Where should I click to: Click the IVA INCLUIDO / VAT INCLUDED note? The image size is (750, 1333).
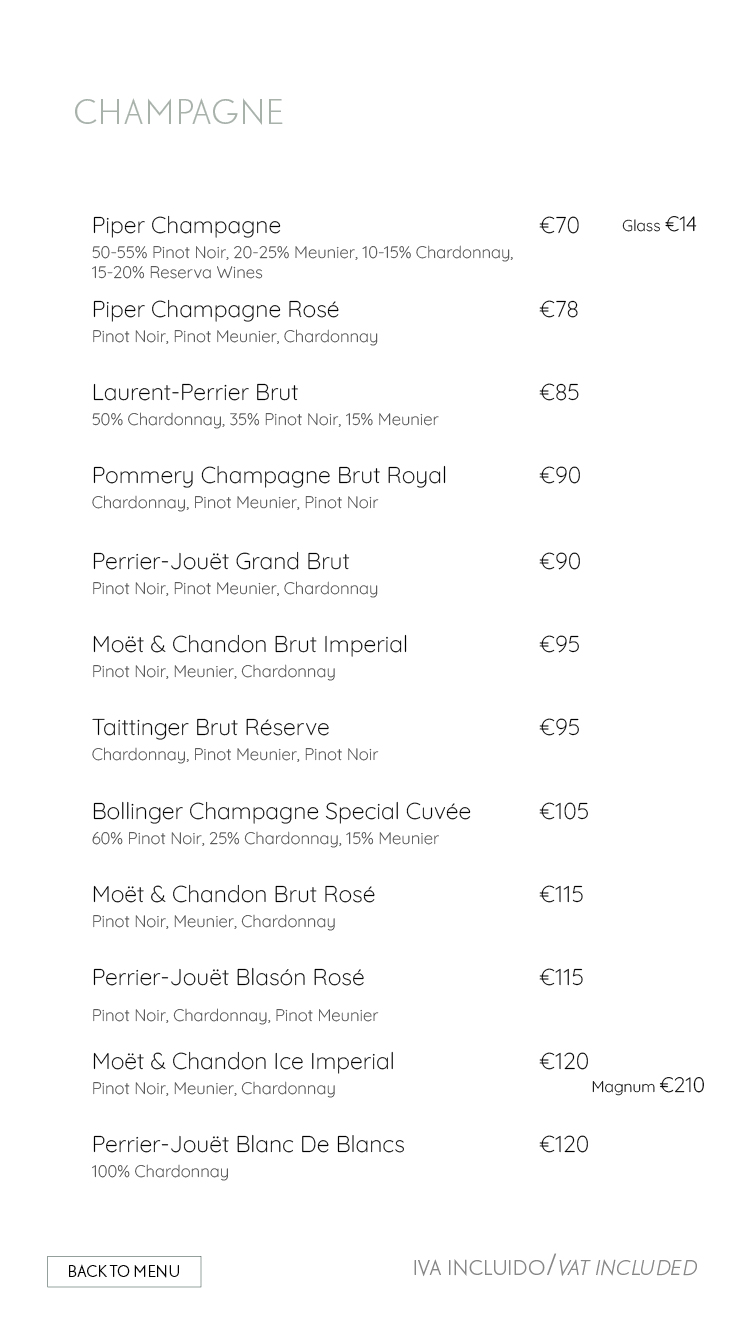point(555,1267)
